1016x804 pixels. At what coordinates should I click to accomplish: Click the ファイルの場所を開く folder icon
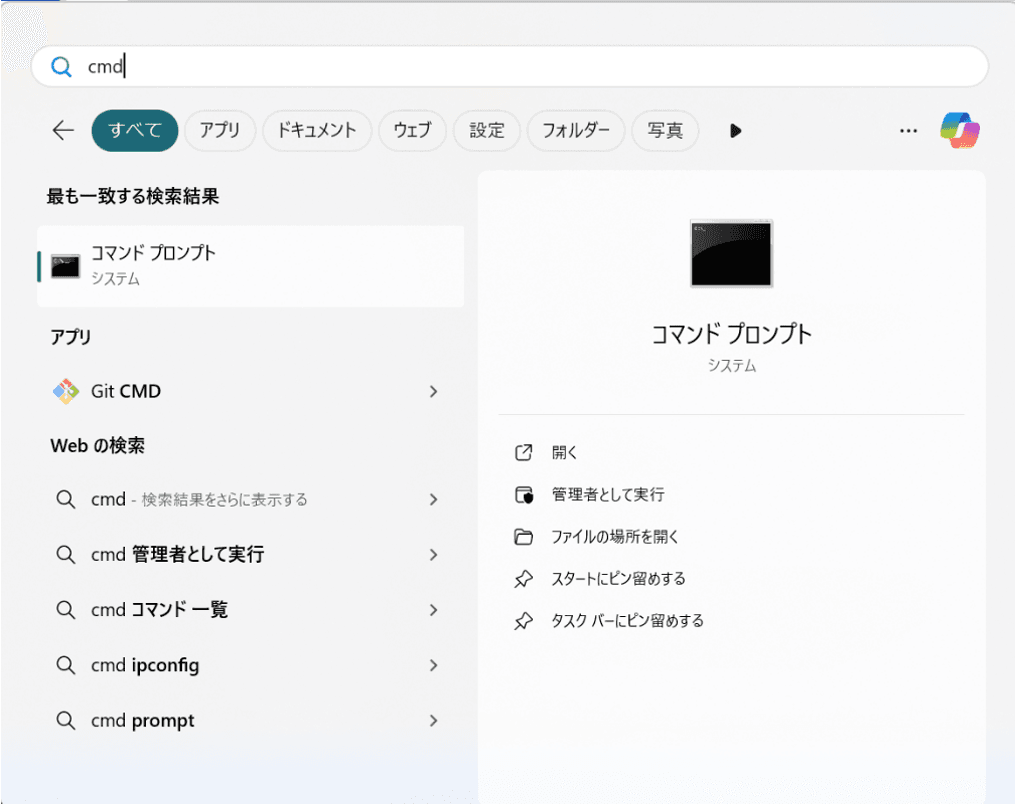524,537
